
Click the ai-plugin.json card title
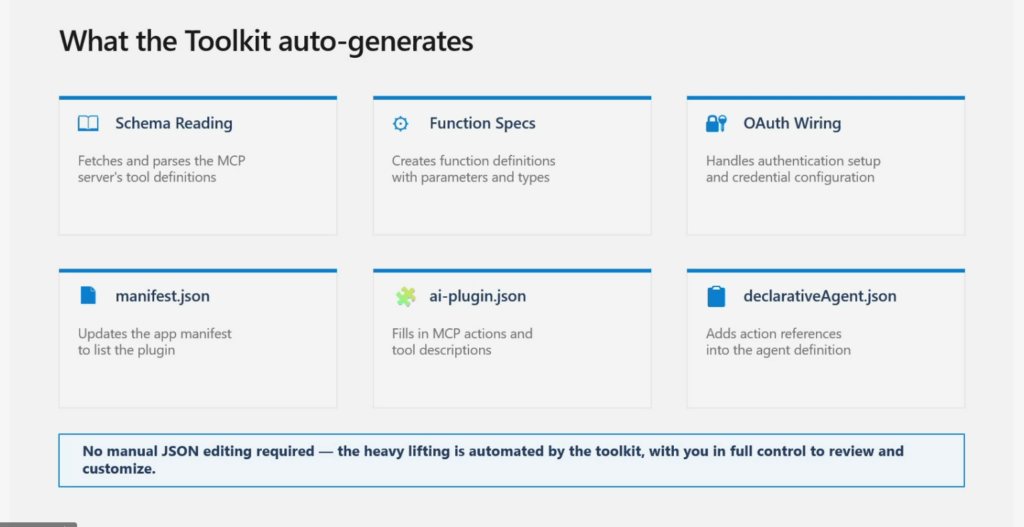pos(477,296)
